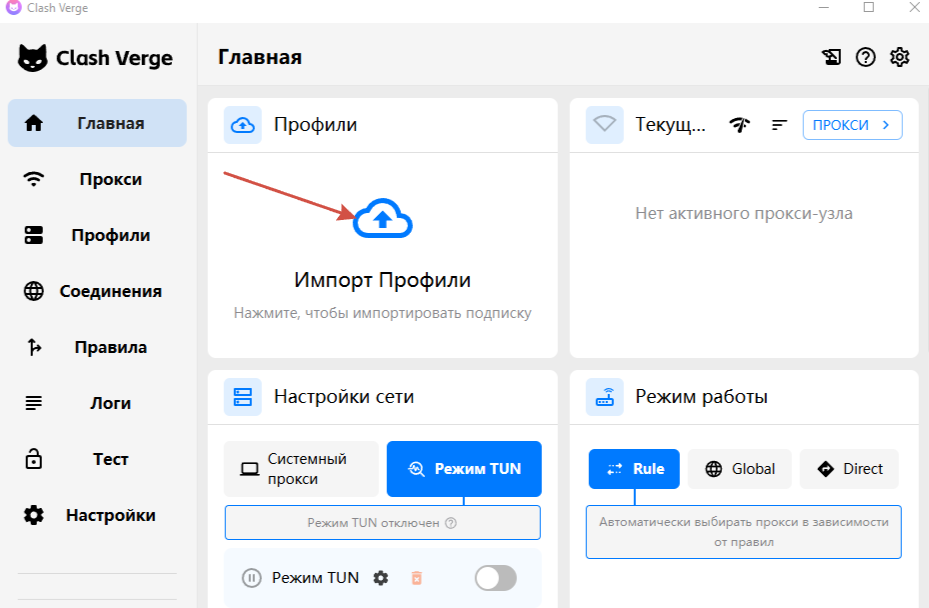Viewport: 929px width, 608px height.
Task: Open TUN mode gear settings
Action: (380, 578)
